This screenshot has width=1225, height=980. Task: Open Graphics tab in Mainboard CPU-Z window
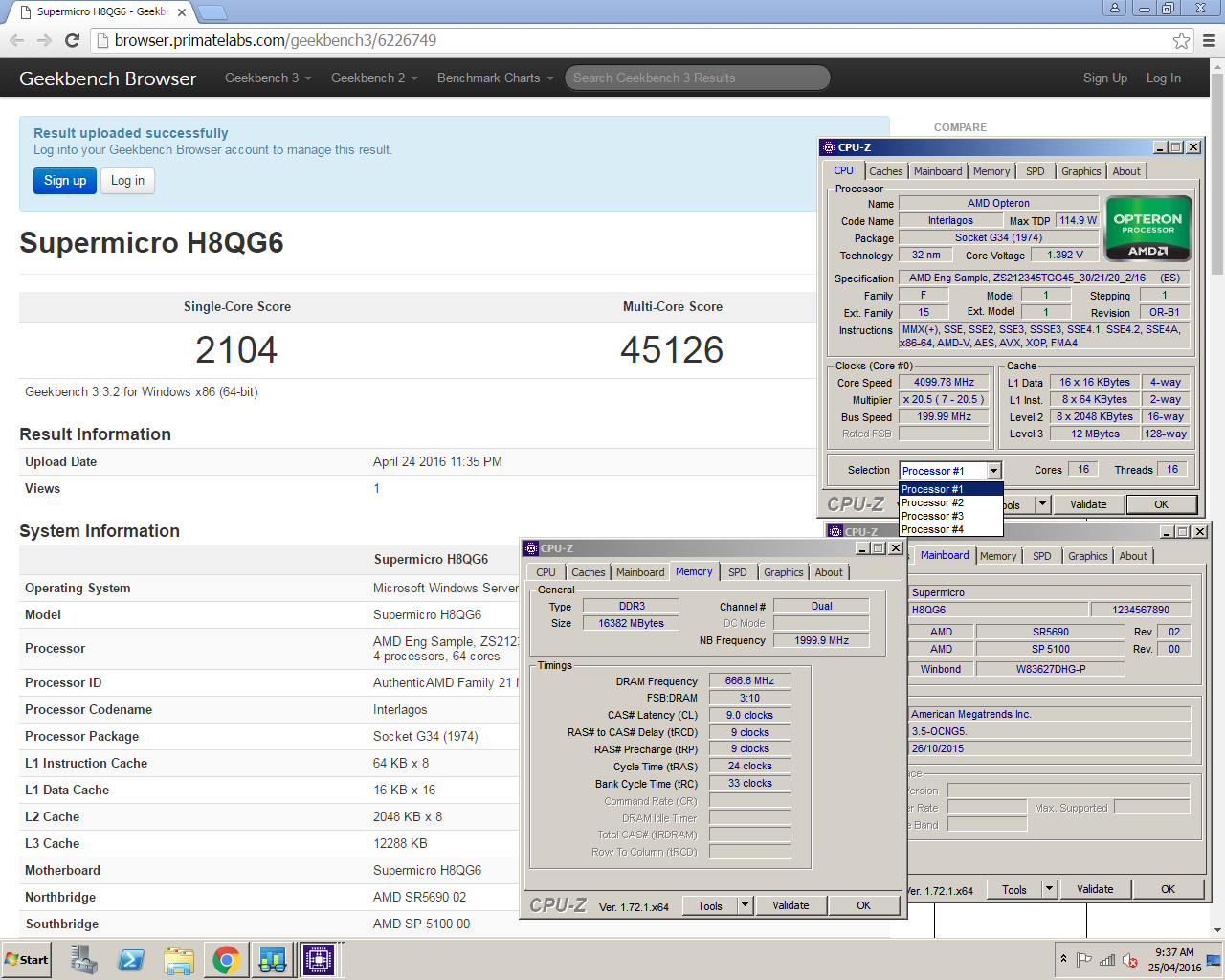[1088, 556]
